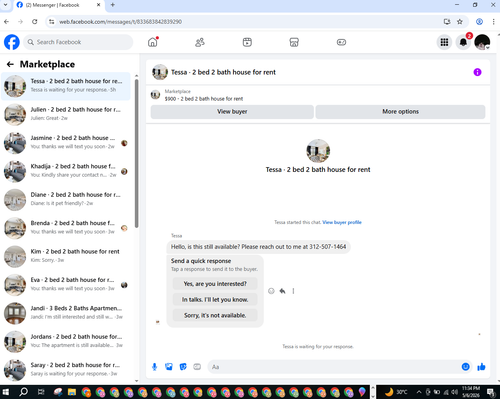Open a new browser tab
500x399 pixels.
[113, 5]
